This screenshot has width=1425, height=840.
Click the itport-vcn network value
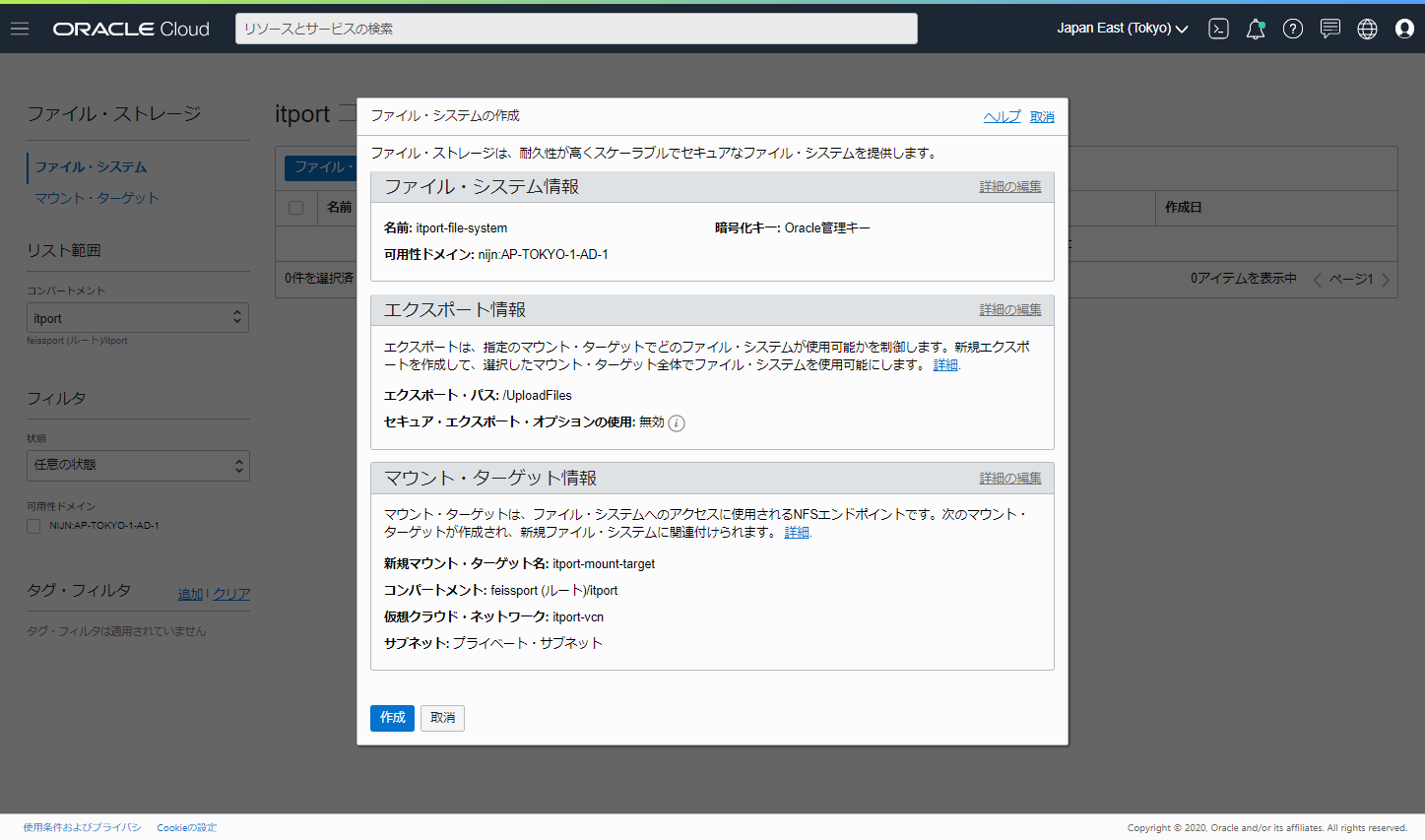578,617
